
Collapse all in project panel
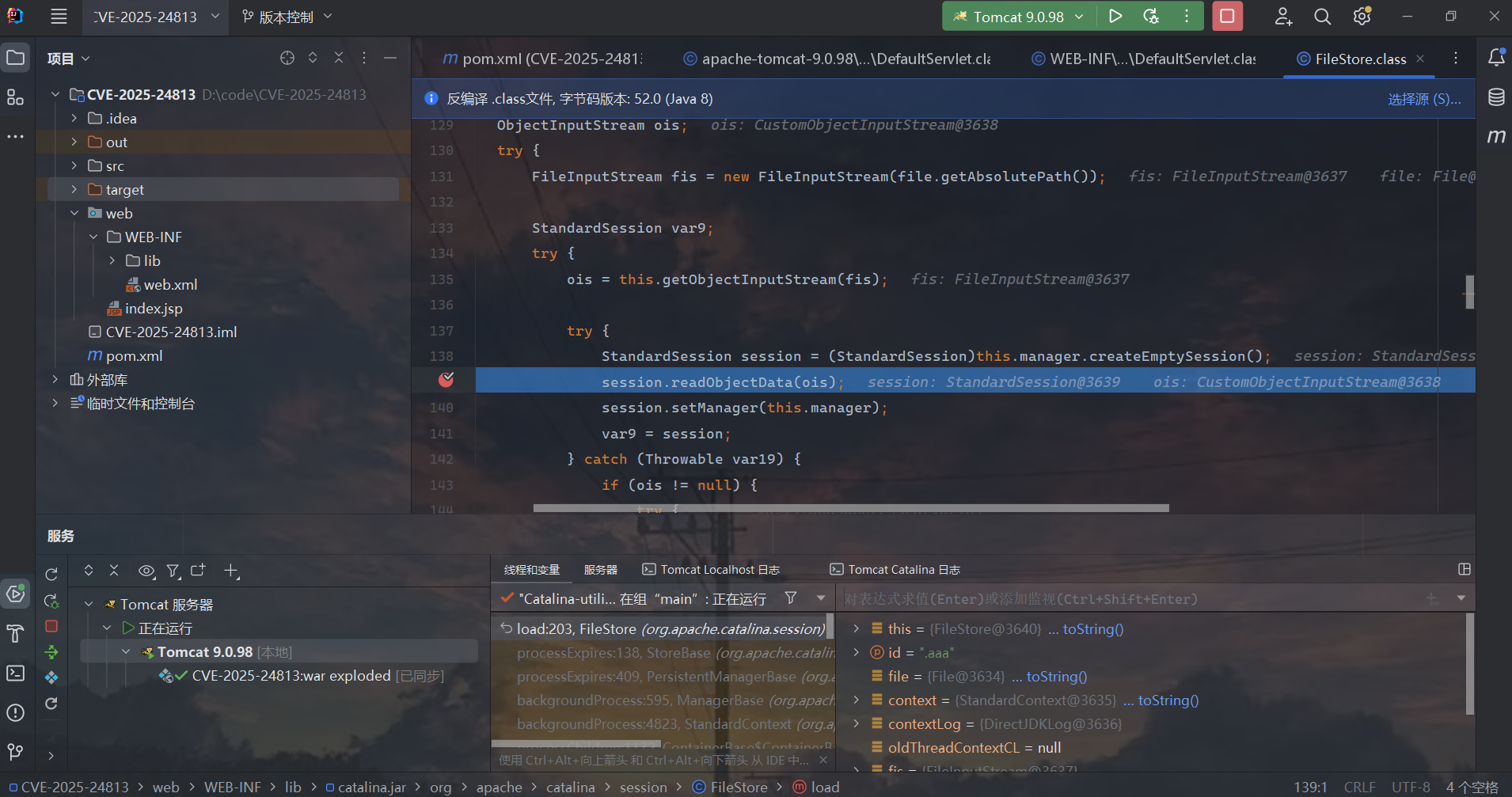pyautogui.click(x=339, y=58)
